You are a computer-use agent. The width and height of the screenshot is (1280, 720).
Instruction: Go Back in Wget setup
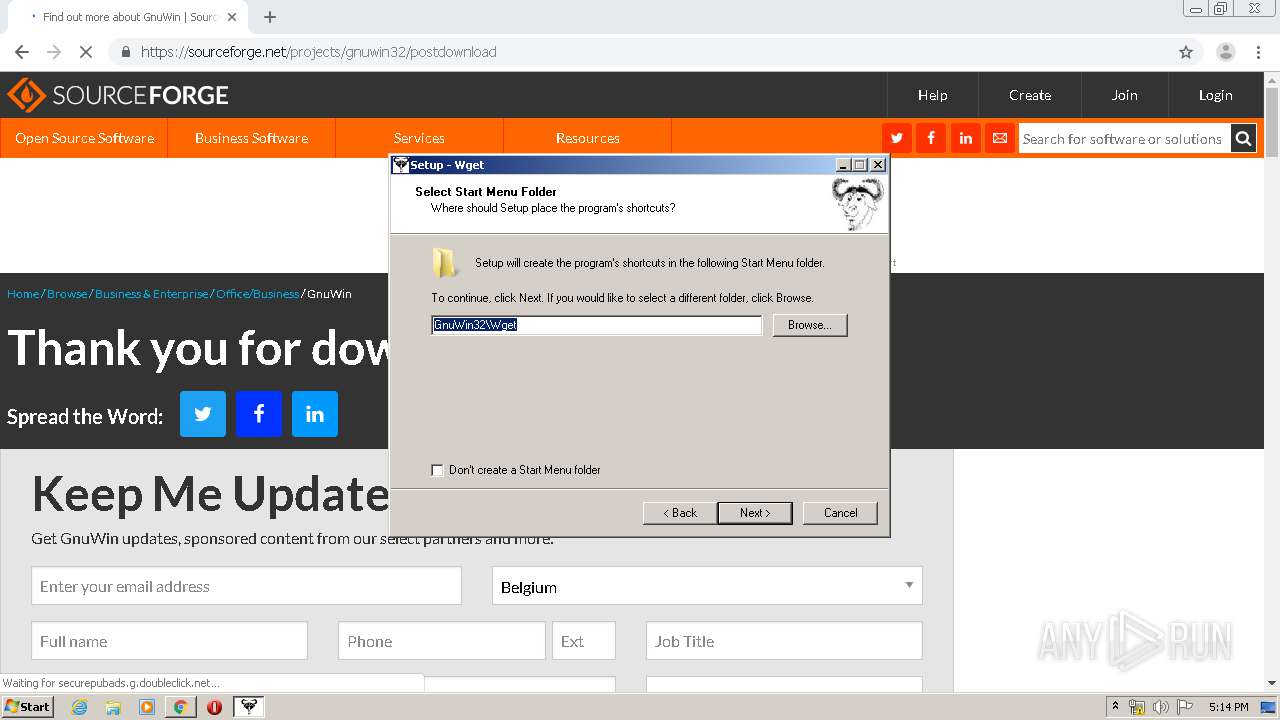coord(679,513)
